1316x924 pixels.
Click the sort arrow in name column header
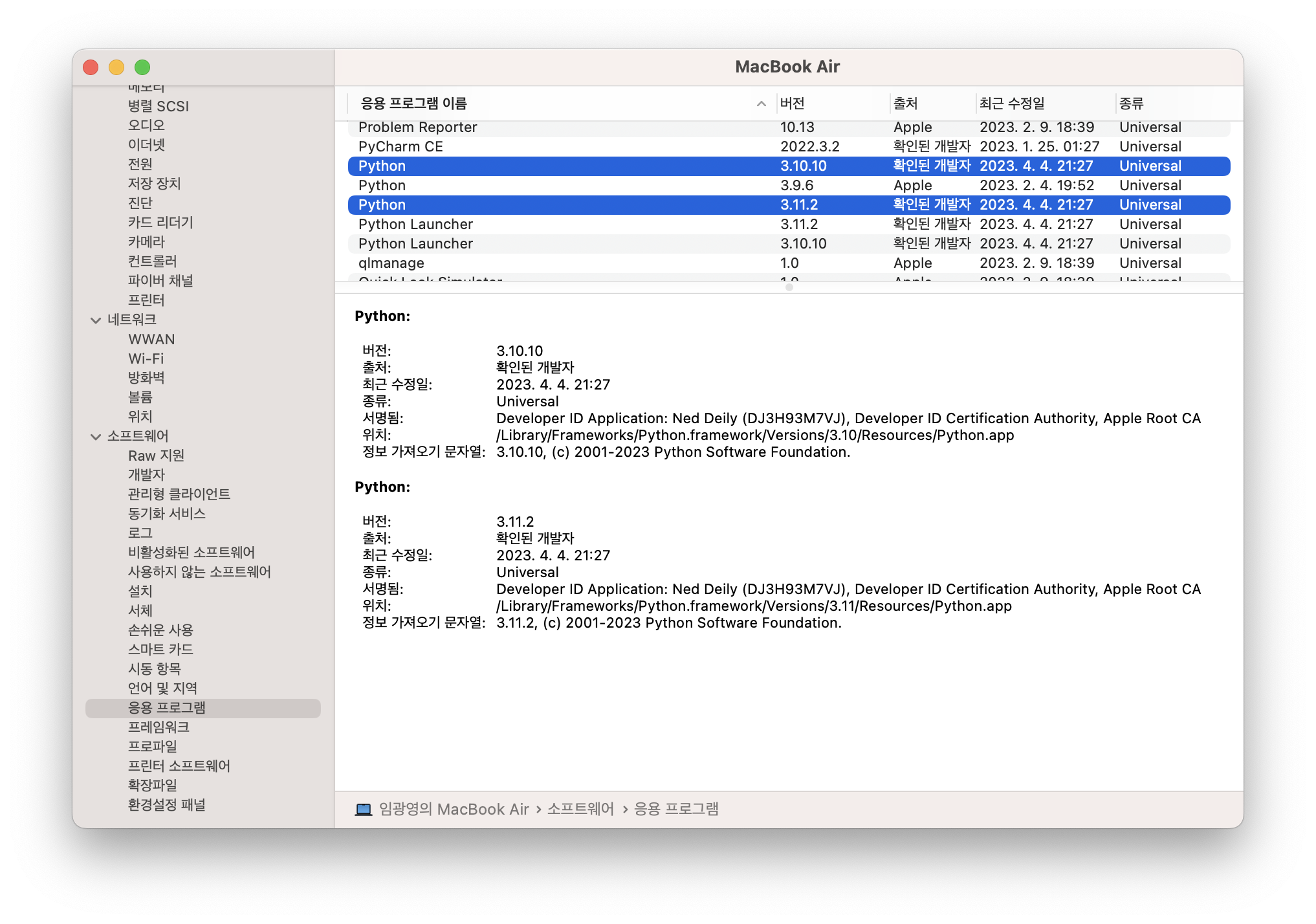coord(761,104)
